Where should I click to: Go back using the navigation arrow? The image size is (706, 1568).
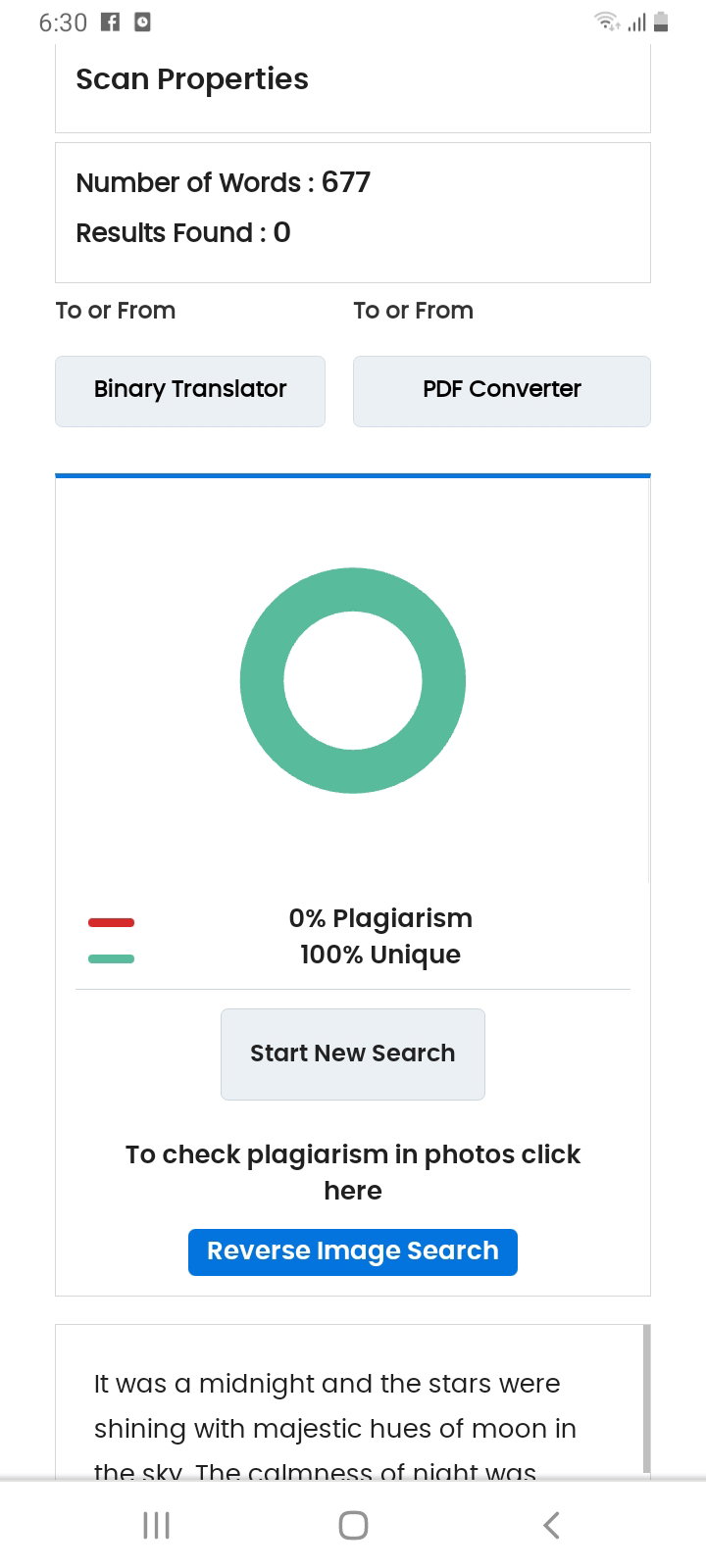tap(551, 1525)
